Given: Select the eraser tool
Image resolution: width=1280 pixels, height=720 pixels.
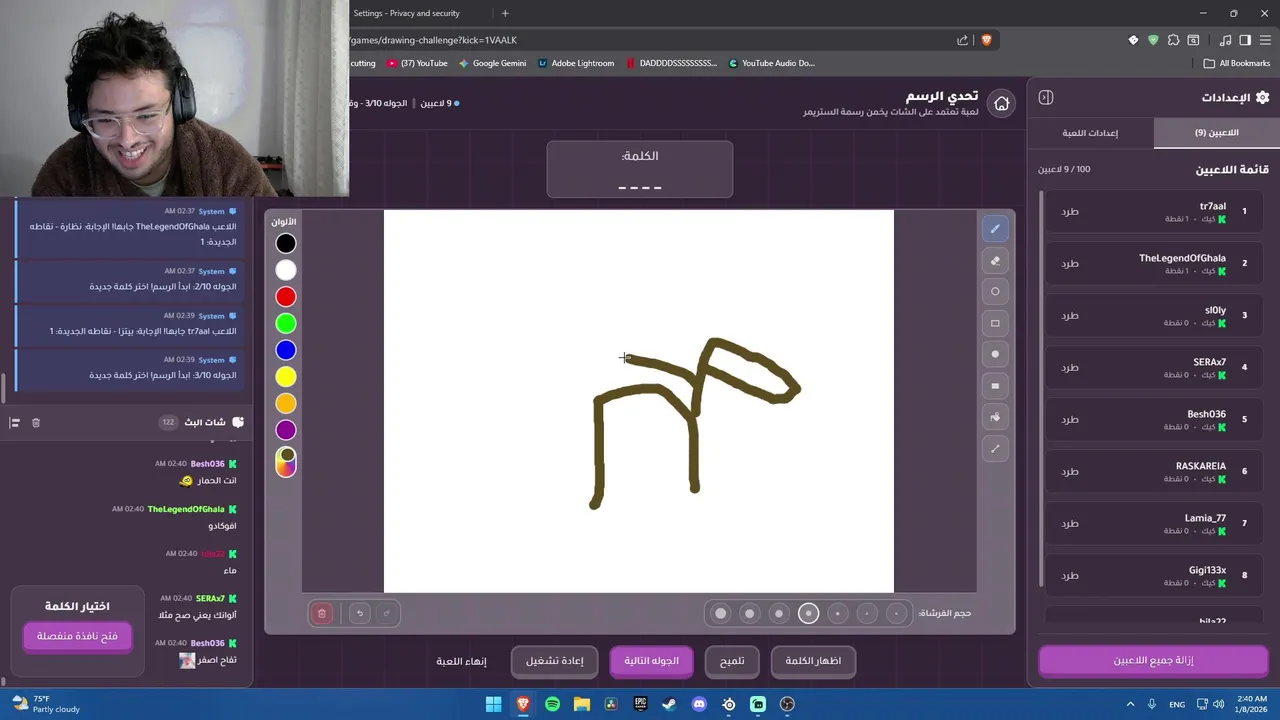Looking at the screenshot, I should click(x=995, y=261).
